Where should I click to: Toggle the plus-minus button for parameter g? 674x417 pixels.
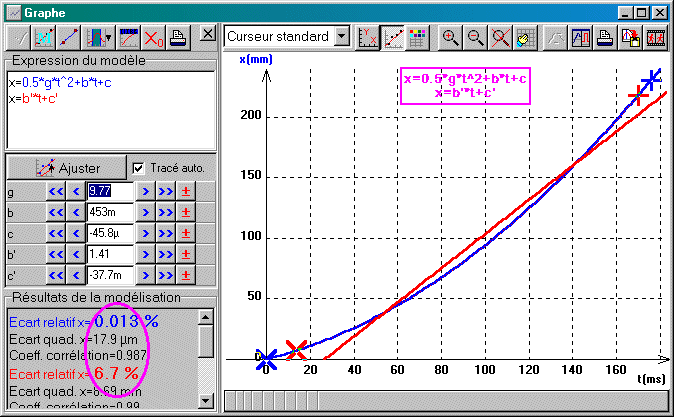pyautogui.click(x=186, y=191)
